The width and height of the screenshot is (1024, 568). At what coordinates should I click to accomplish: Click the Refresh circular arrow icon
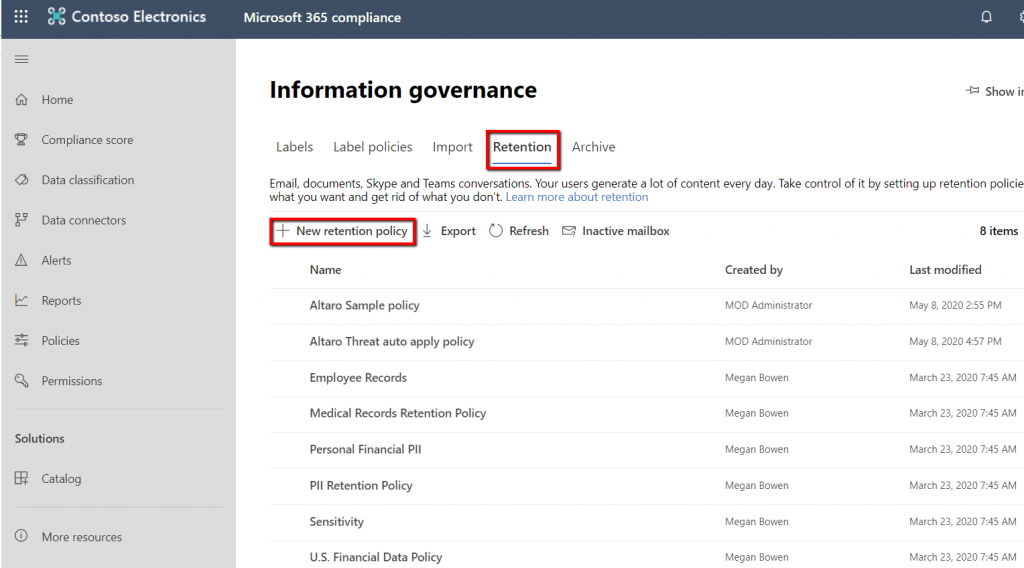(x=496, y=230)
